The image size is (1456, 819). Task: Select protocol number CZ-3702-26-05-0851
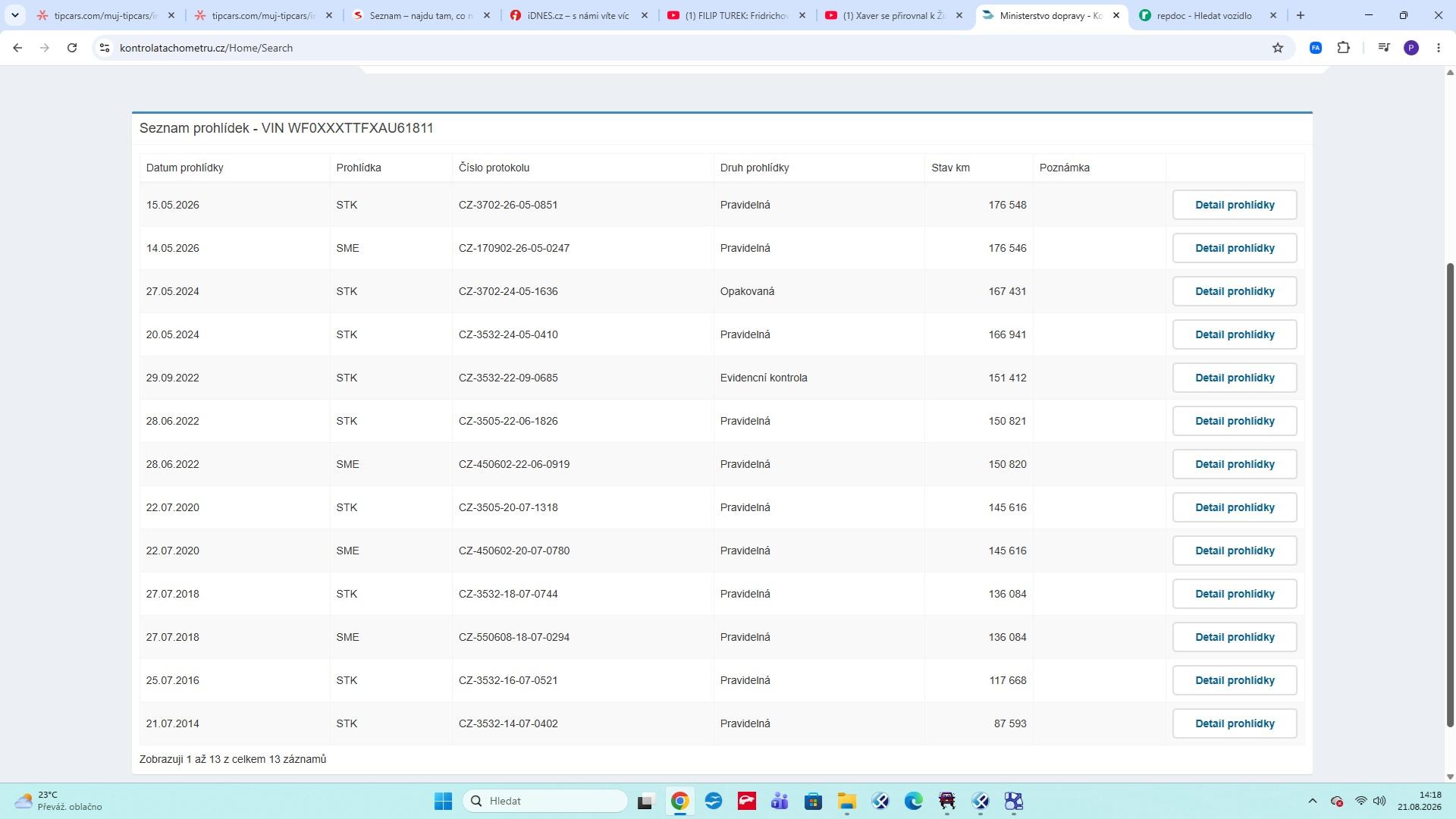click(508, 205)
